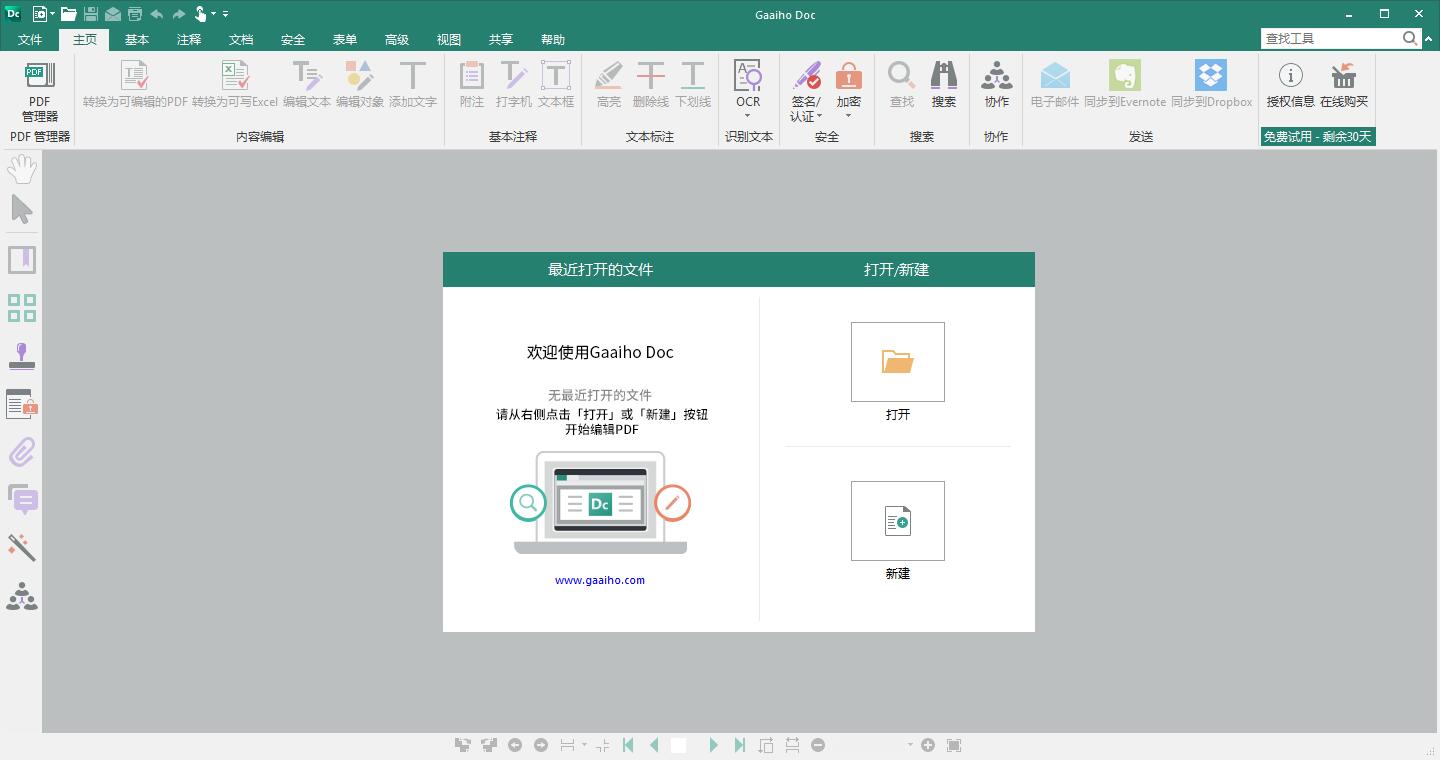Expand the OCR dropdown
Viewport: 1440px width, 760px height.
coord(748,116)
